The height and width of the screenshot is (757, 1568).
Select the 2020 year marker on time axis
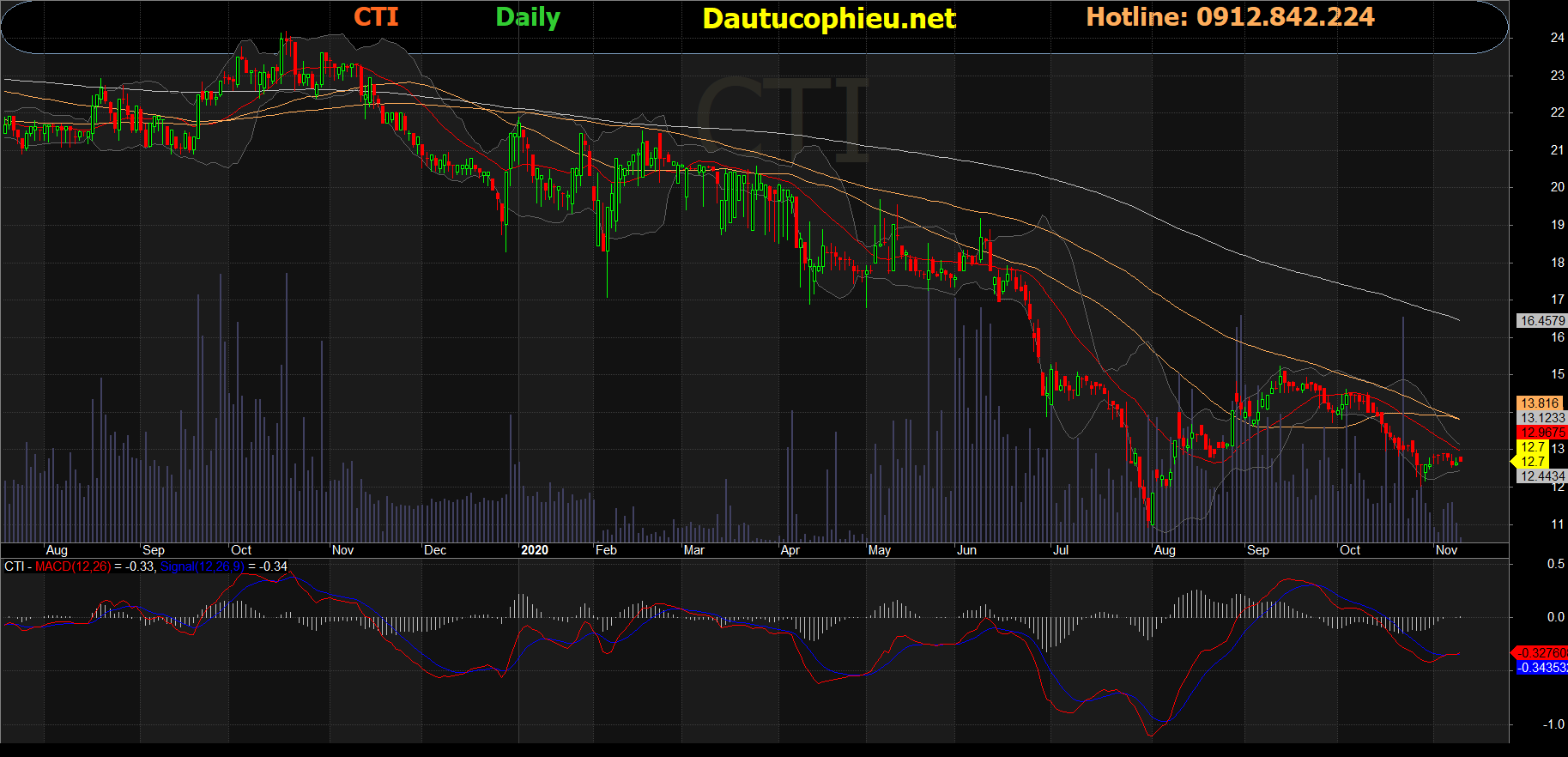point(534,550)
